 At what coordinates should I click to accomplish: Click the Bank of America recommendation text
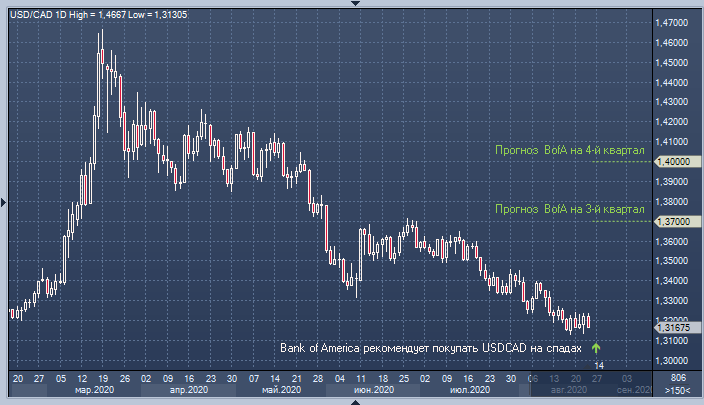(429, 348)
